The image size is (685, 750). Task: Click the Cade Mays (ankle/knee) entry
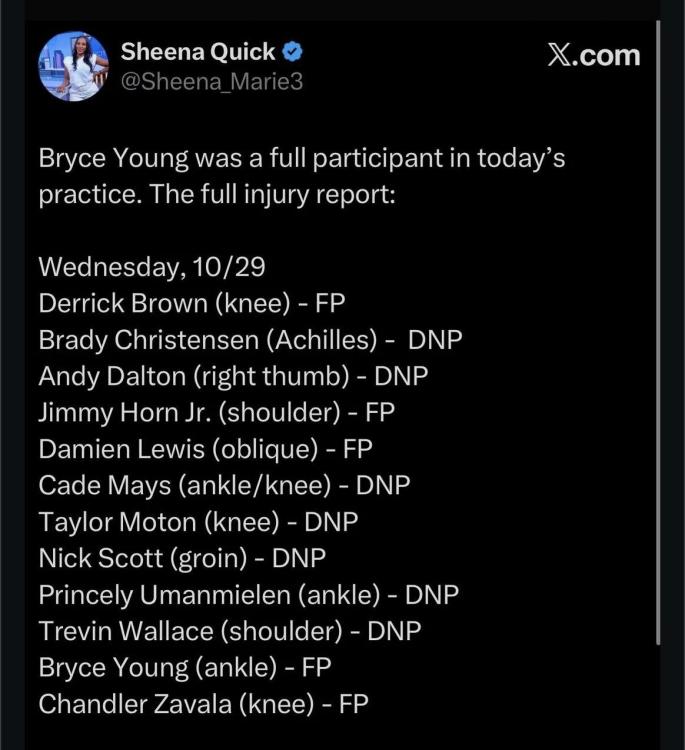[224, 485]
